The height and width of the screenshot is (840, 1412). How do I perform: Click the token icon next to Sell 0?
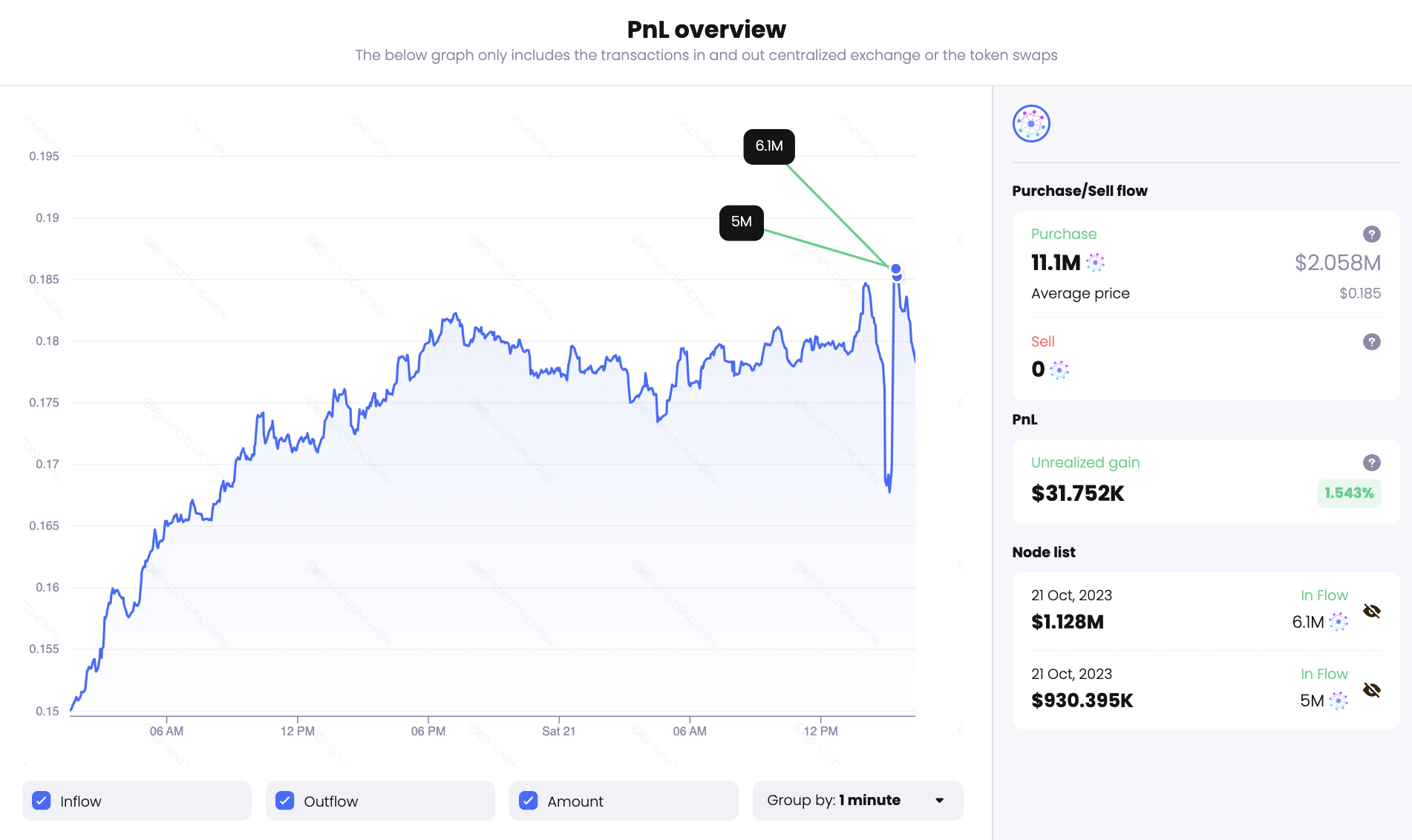tap(1059, 370)
